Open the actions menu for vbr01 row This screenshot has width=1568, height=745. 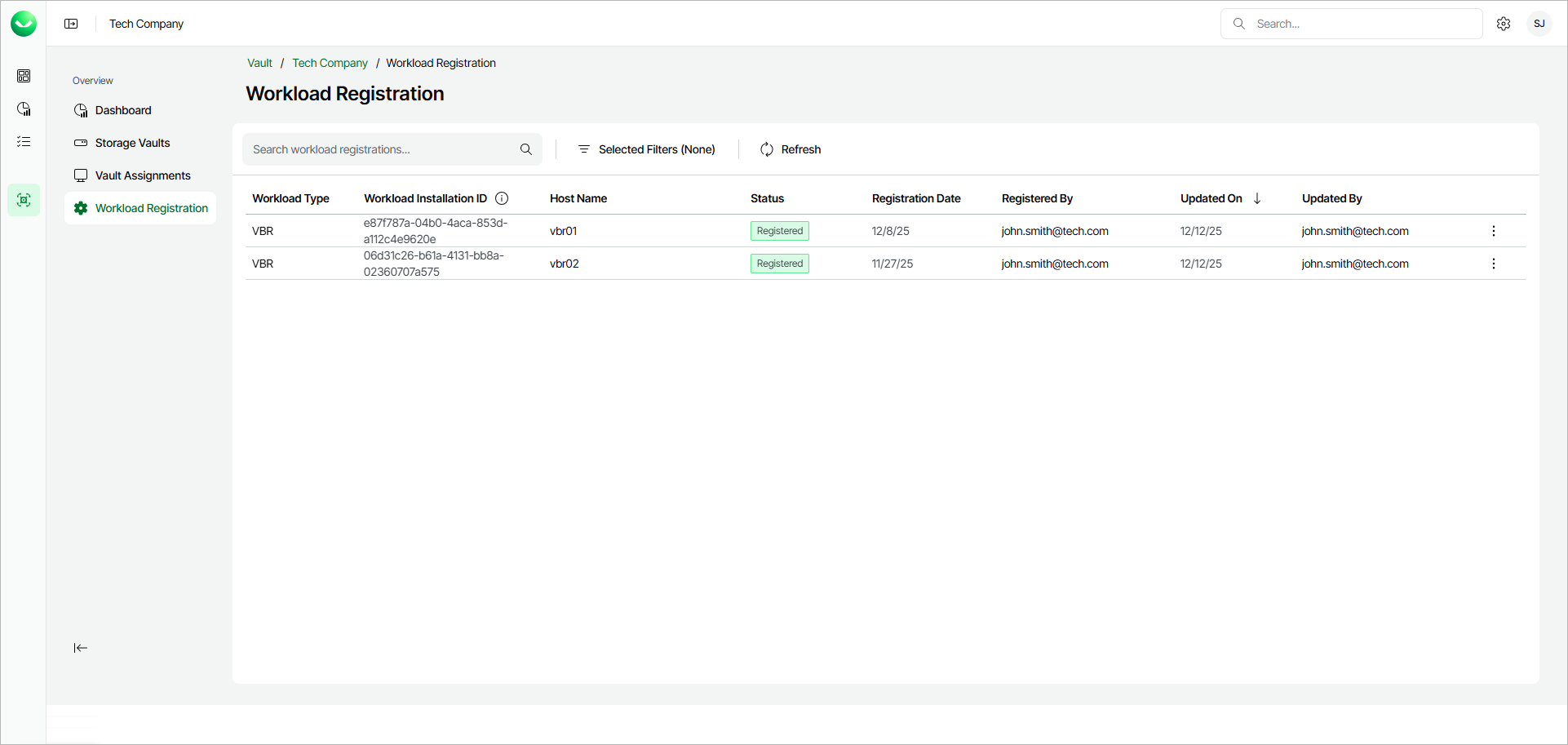pyautogui.click(x=1494, y=231)
